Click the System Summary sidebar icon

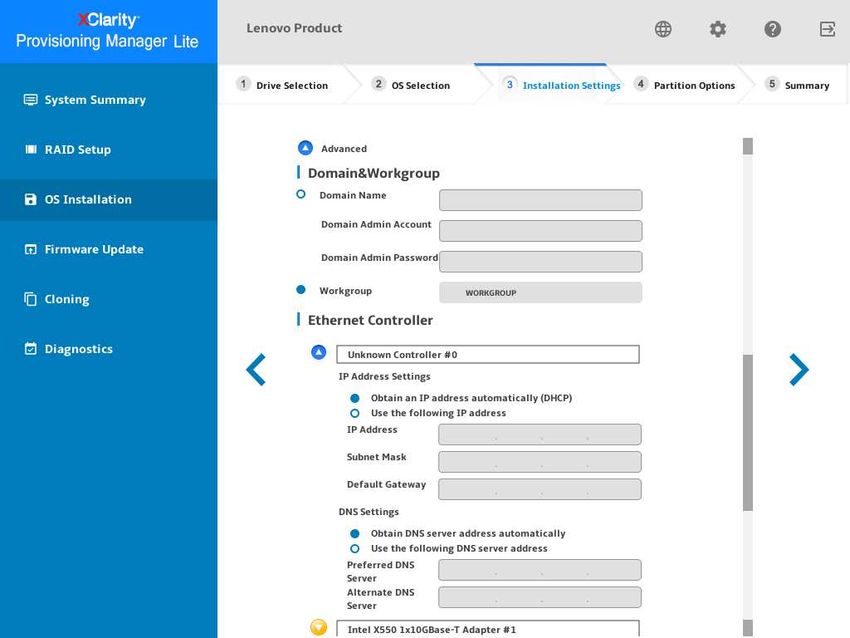[30, 100]
